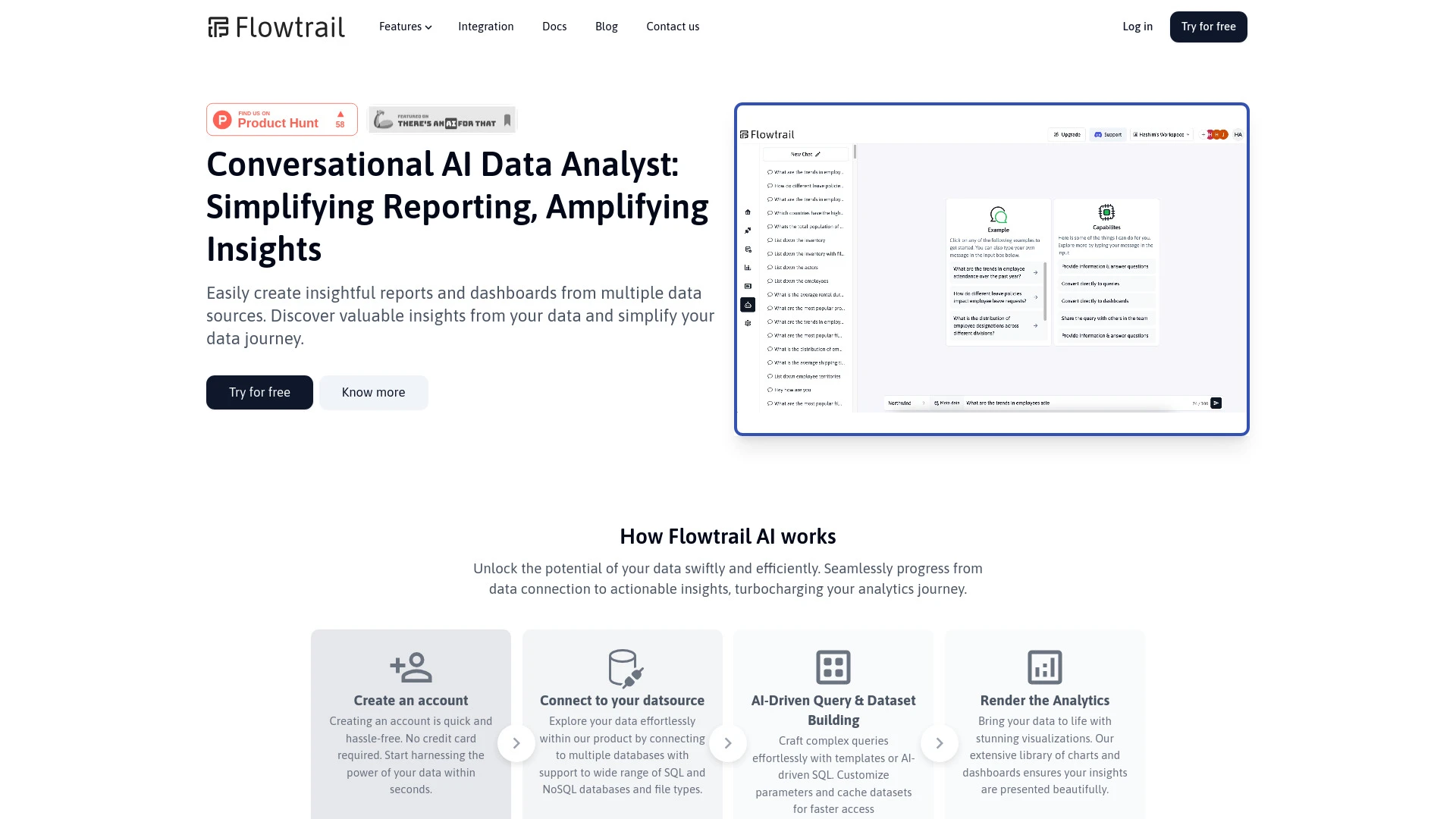Click the Blog navigation link

[606, 27]
